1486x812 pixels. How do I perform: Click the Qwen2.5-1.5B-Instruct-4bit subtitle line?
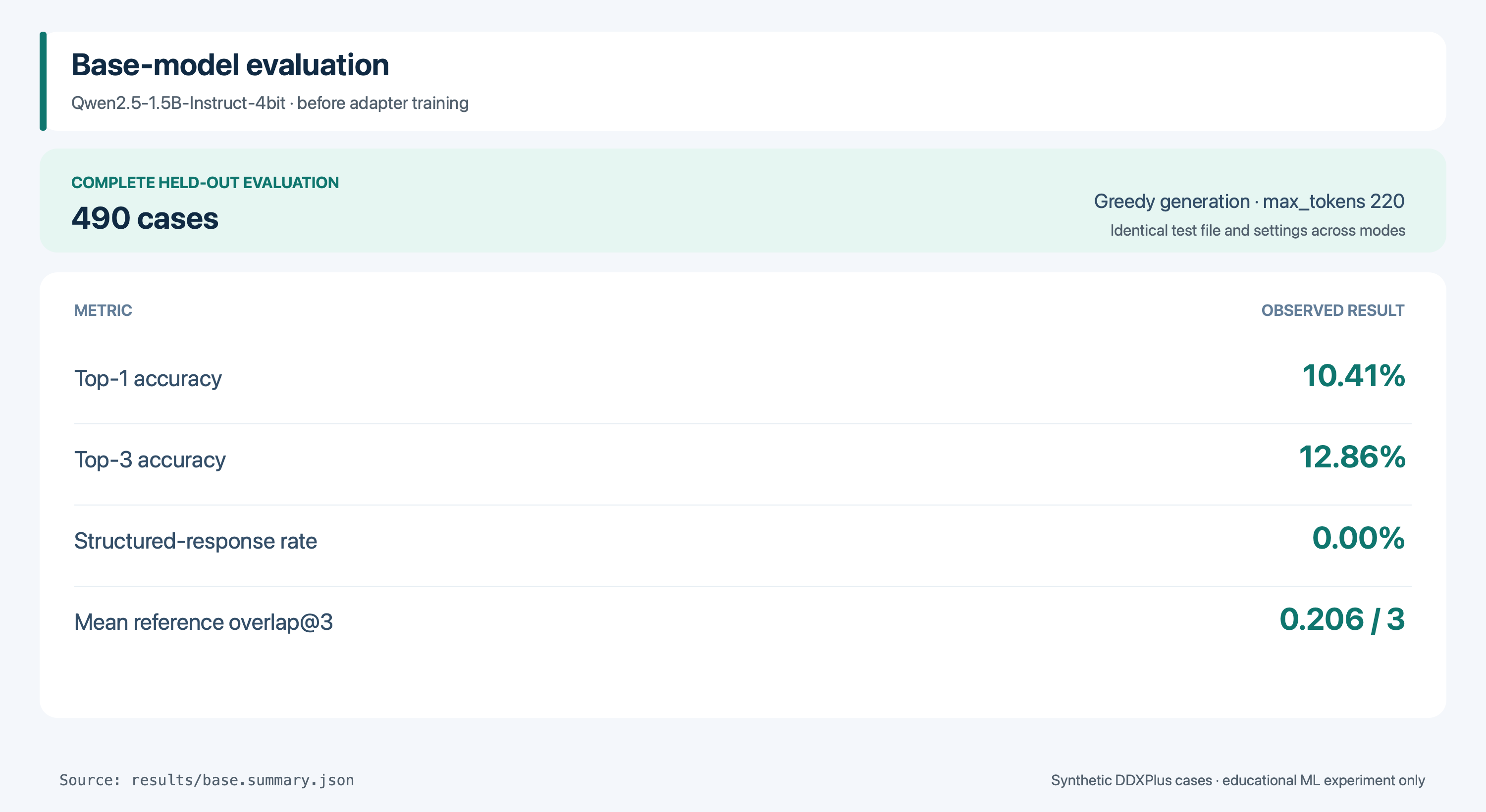point(269,102)
